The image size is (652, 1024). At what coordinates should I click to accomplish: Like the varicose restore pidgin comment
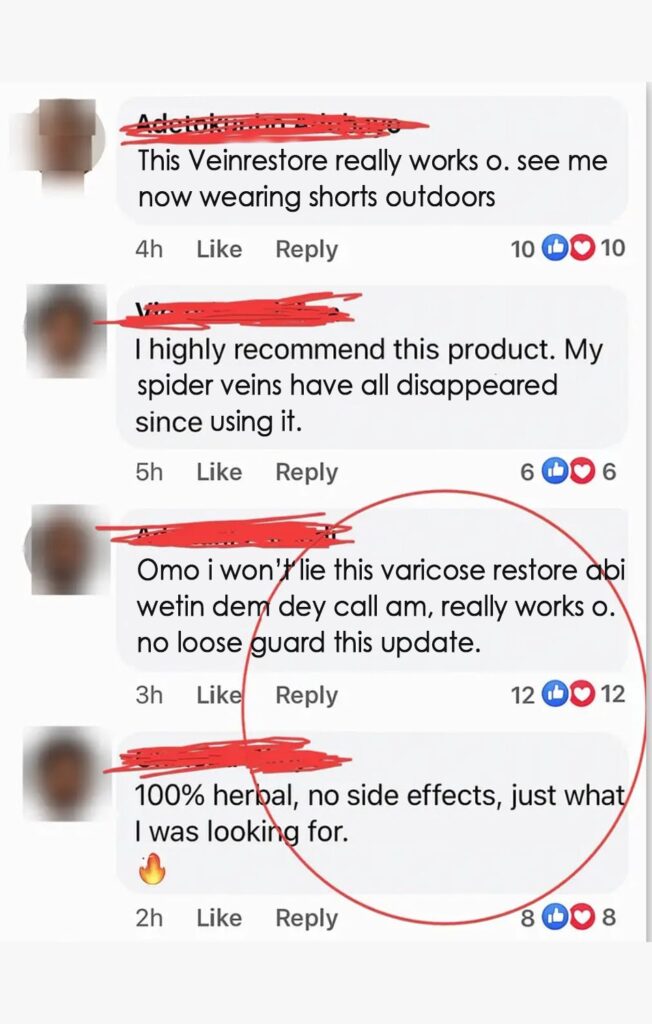pyautogui.click(x=219, y=695)
